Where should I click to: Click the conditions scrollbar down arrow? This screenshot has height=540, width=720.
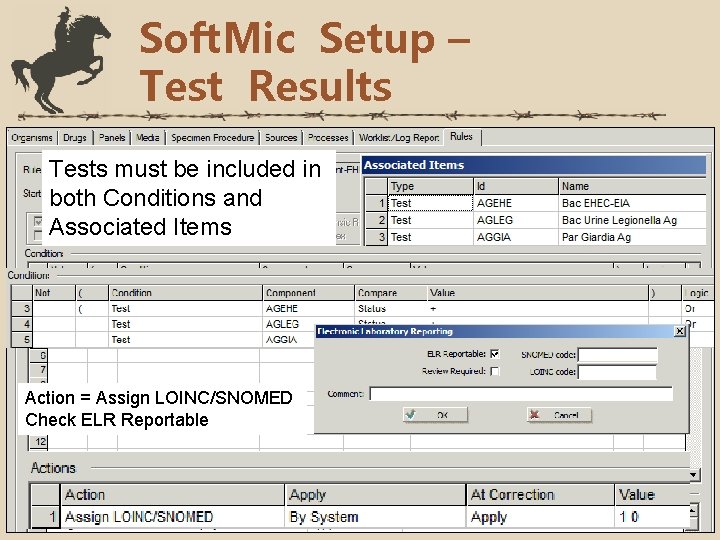(694, 474)
